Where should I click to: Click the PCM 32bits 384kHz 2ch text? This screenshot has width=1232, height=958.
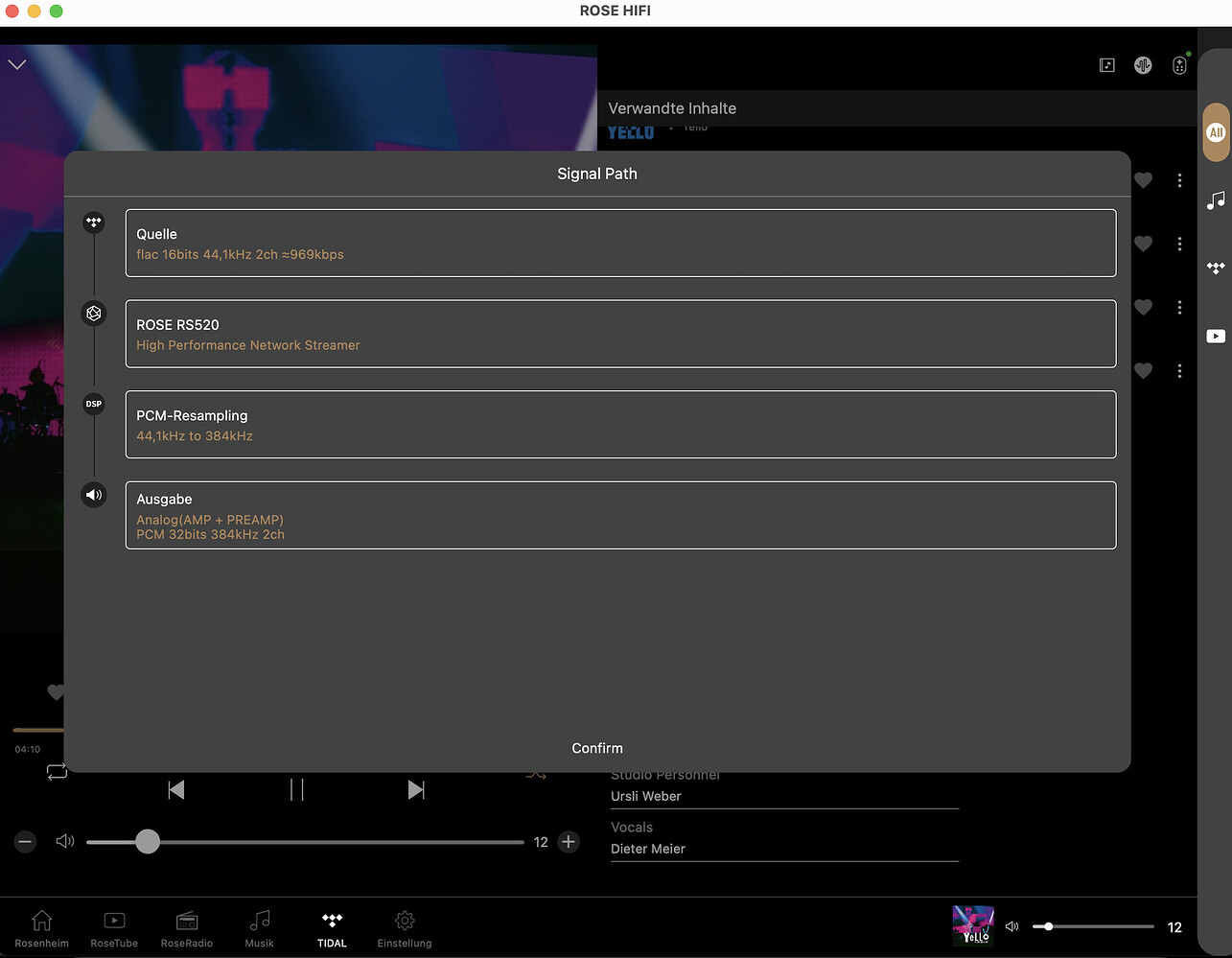click(x=210, y=534)
